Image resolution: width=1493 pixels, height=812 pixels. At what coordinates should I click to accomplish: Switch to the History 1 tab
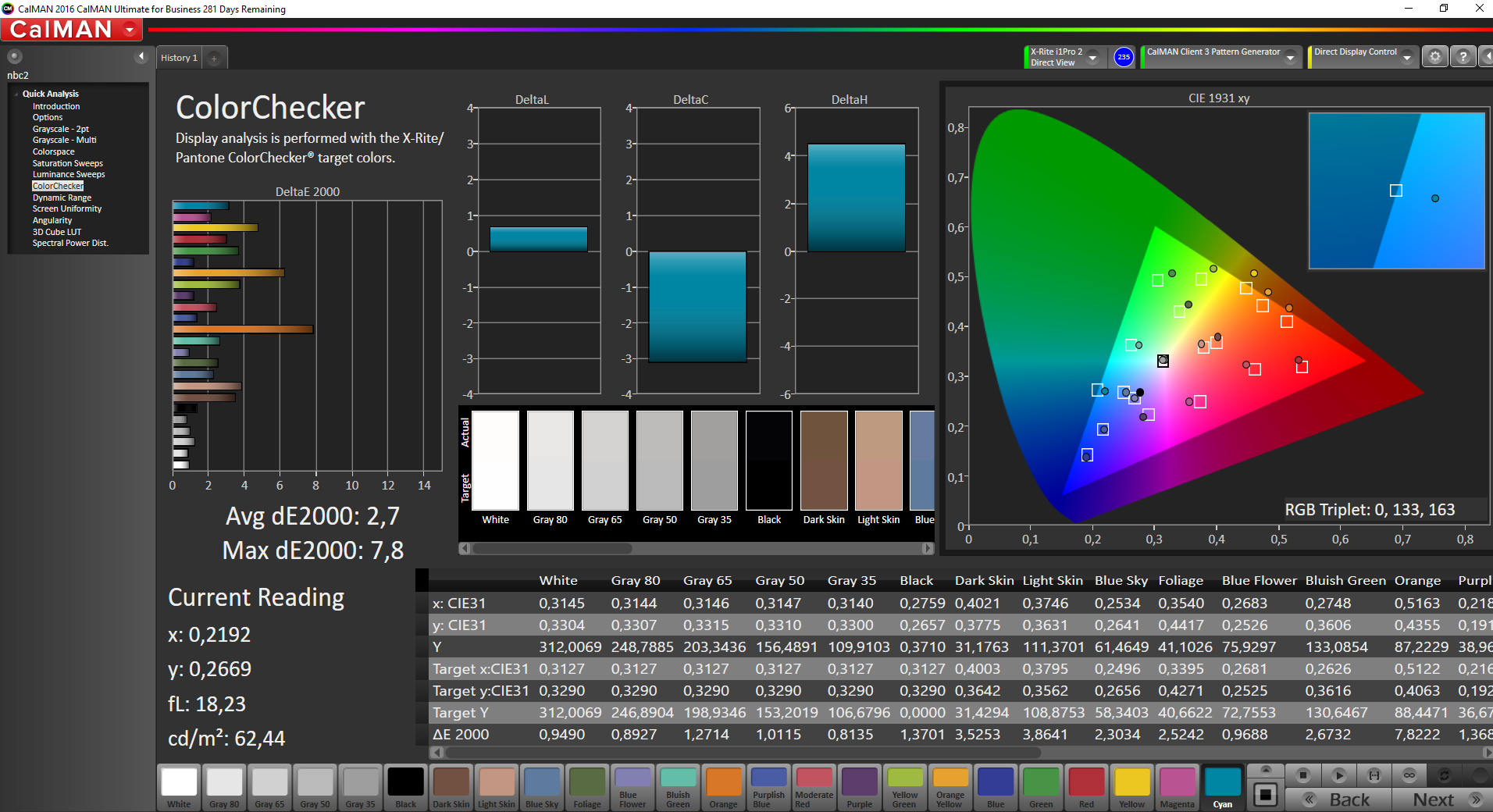point(179,58)
